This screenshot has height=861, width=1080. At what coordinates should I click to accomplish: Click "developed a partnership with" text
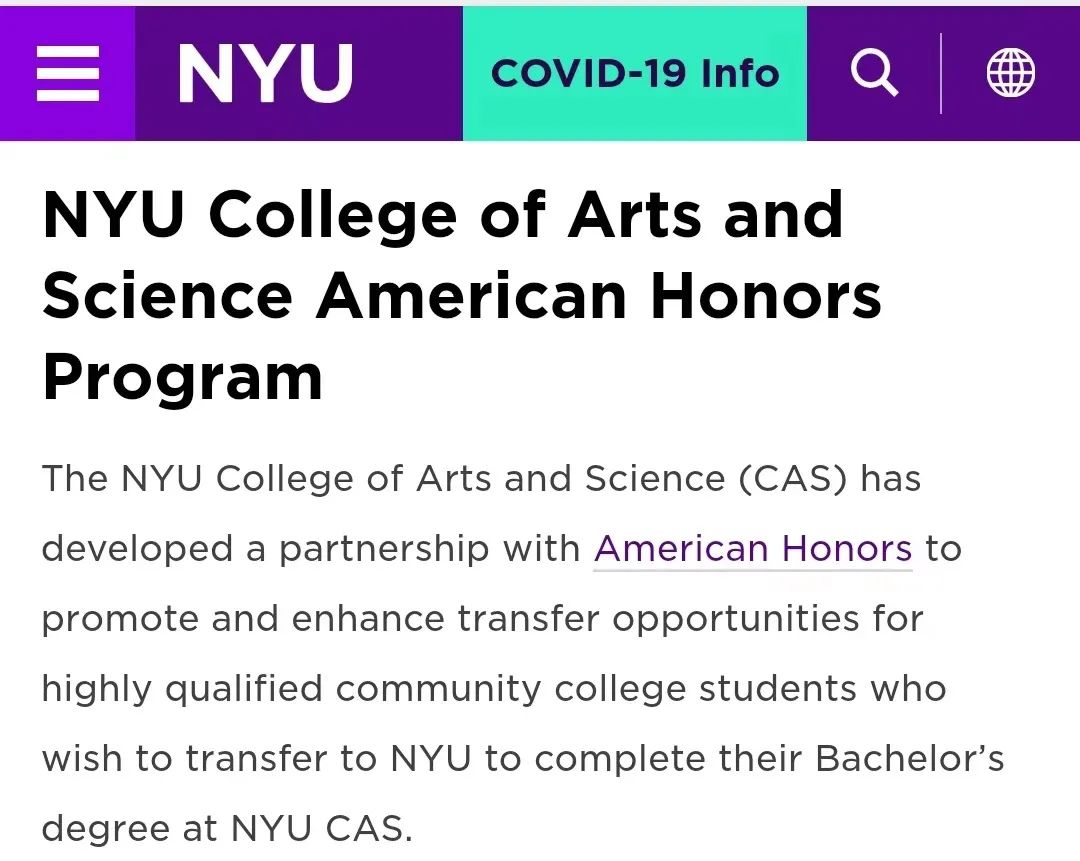[x=311, y=550]
